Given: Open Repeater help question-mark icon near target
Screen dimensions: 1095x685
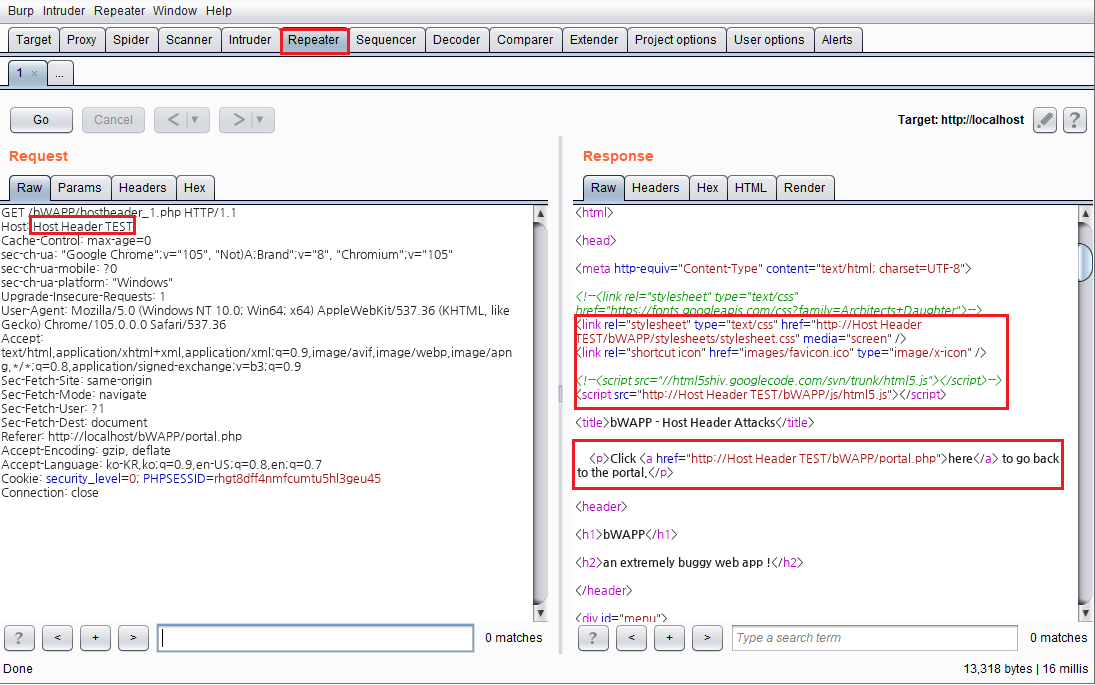Looking at the screenshot, I should [x=1074, y=120].
